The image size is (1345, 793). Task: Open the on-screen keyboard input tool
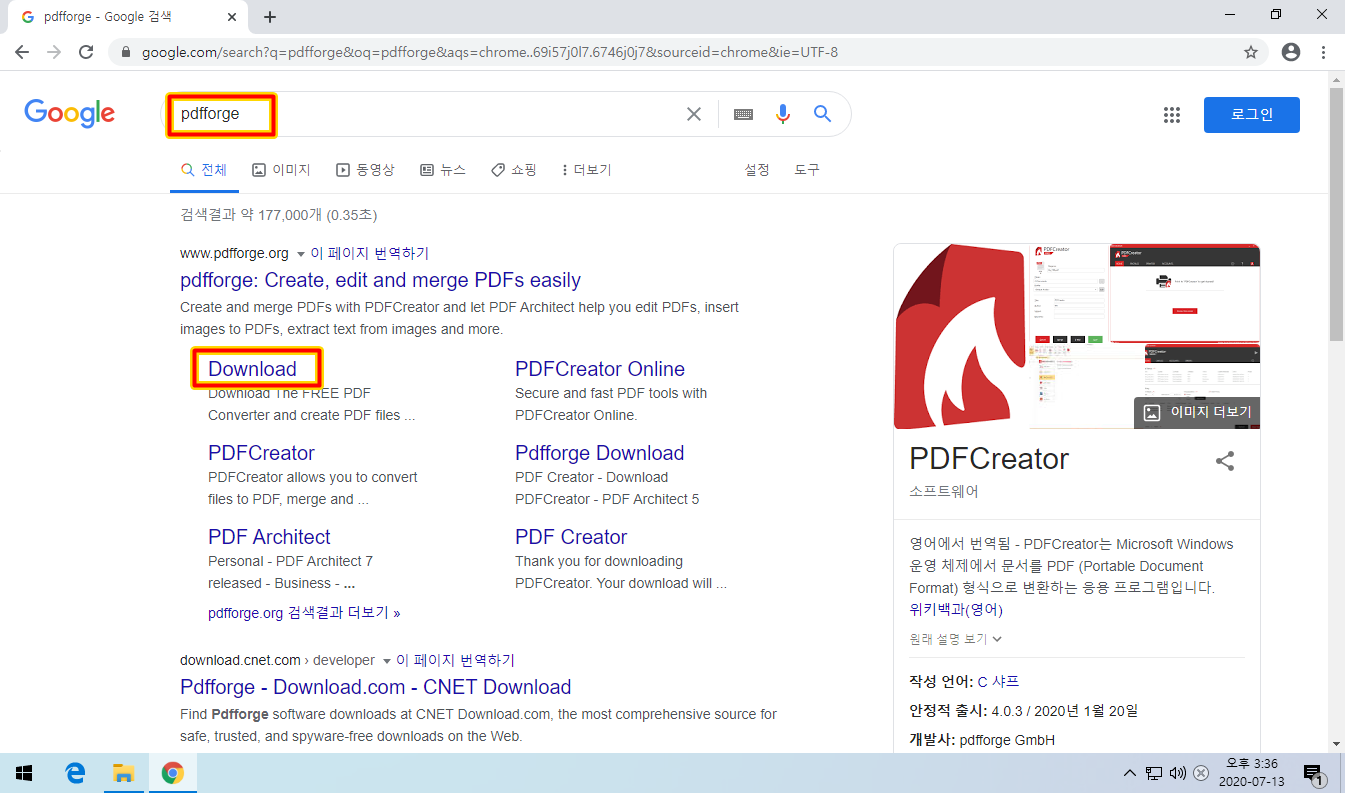(743, 114)
